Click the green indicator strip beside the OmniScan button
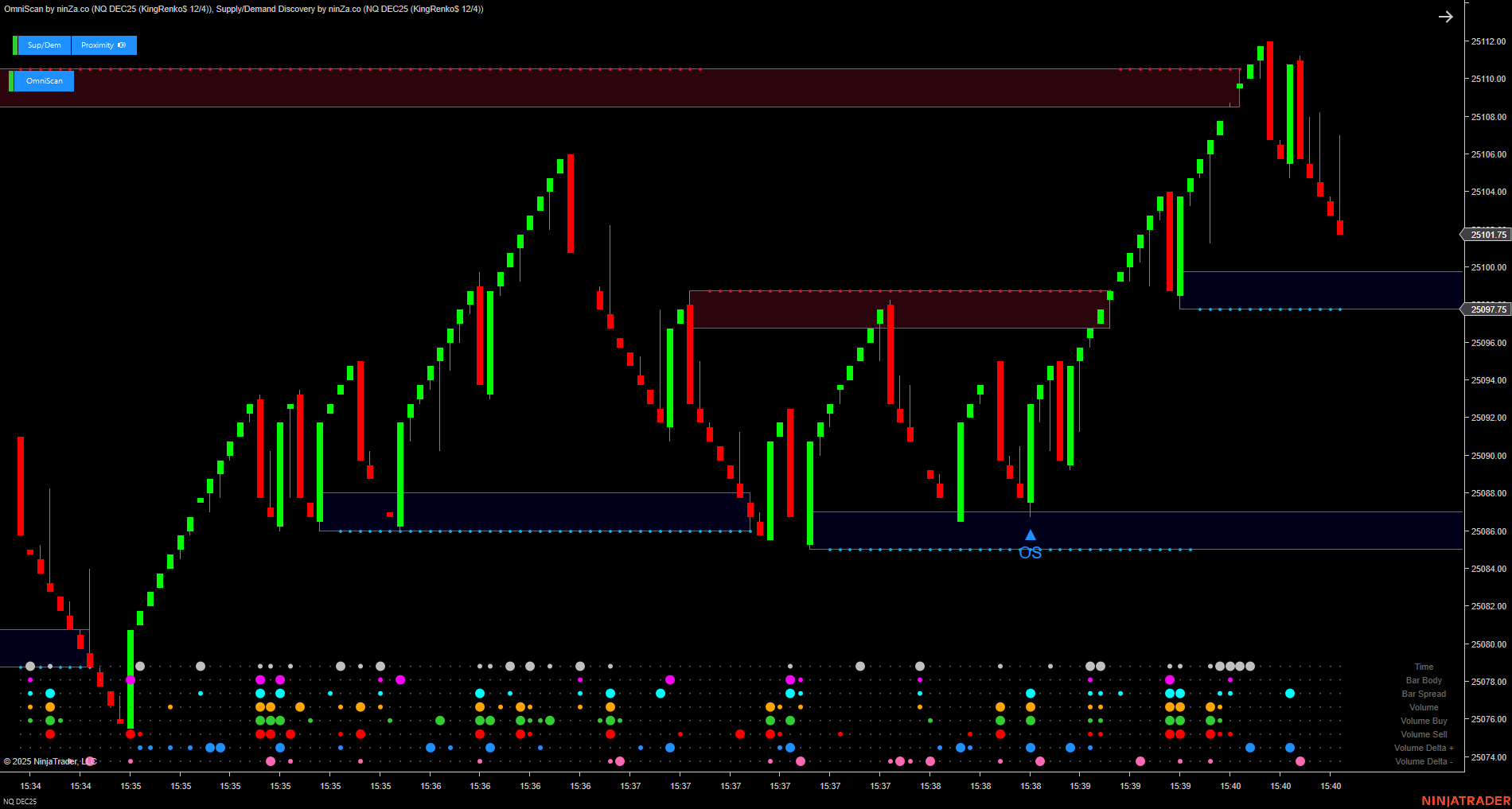Screen dimensions: 1512x809 (x=10, y=80)
